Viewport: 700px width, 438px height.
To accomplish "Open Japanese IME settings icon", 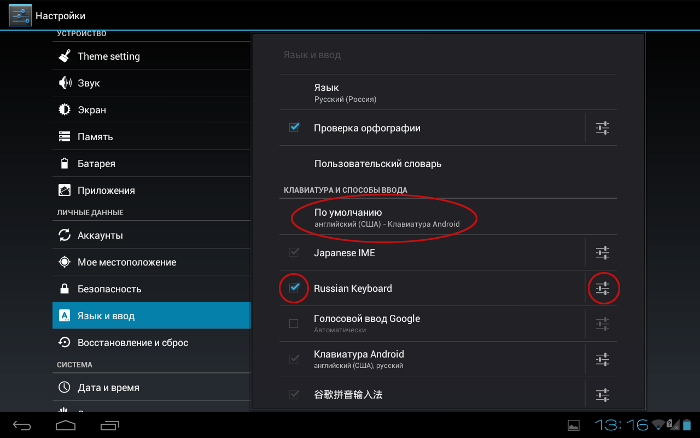I will 602,253.
